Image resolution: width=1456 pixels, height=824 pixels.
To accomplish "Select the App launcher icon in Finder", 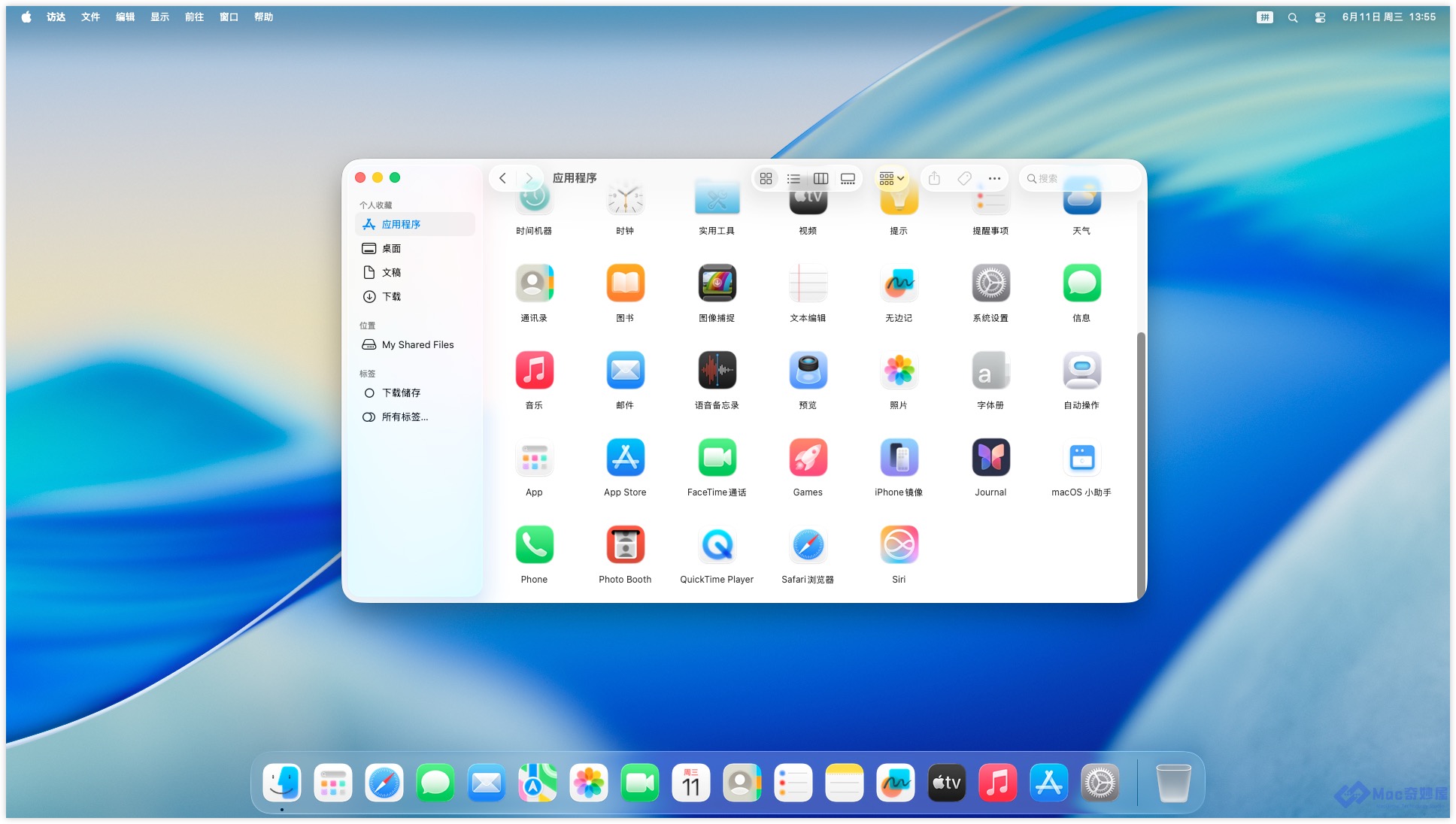I will click(x=534, y=458).
